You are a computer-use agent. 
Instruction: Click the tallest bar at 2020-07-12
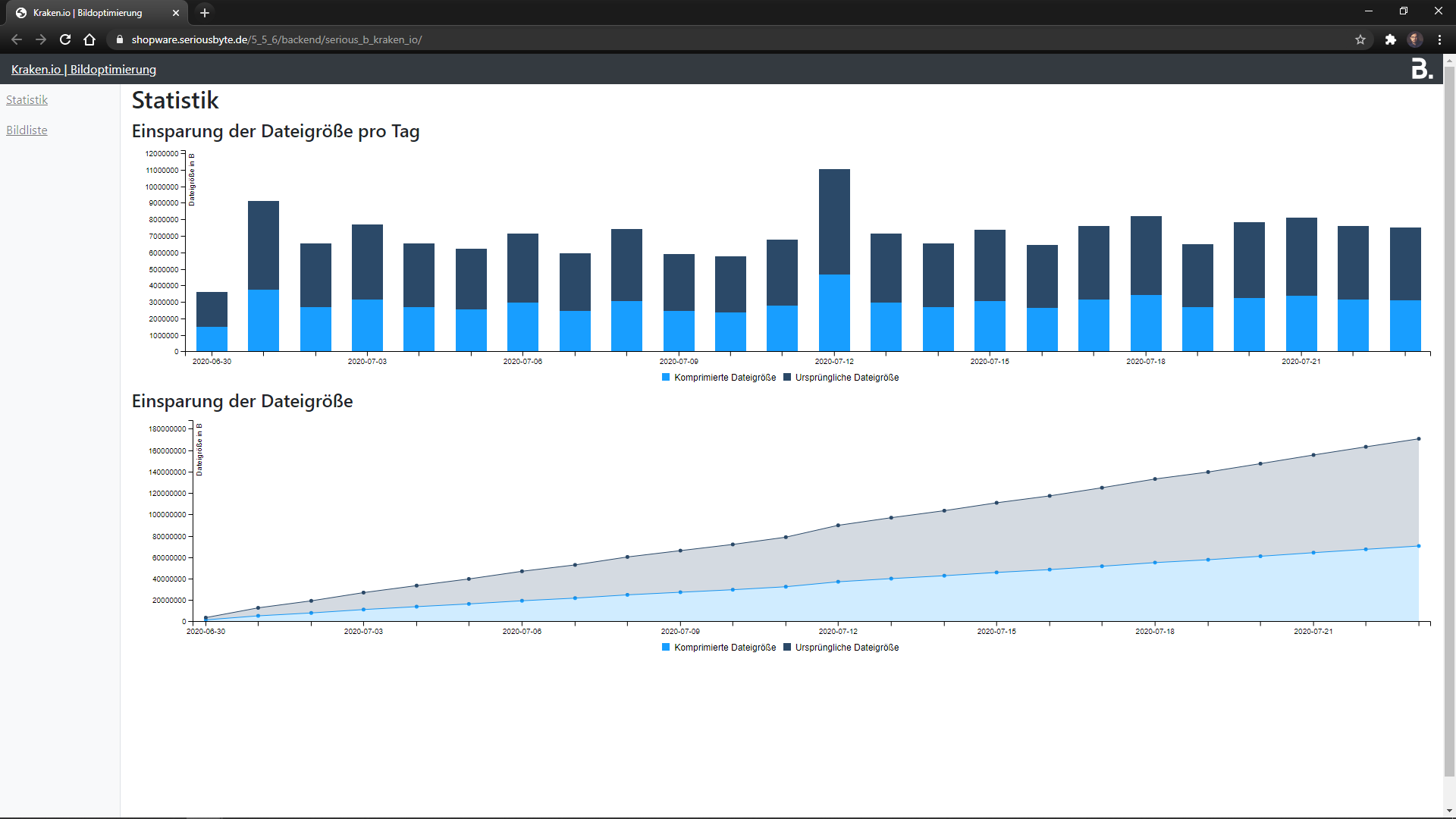tap(834, 260)
